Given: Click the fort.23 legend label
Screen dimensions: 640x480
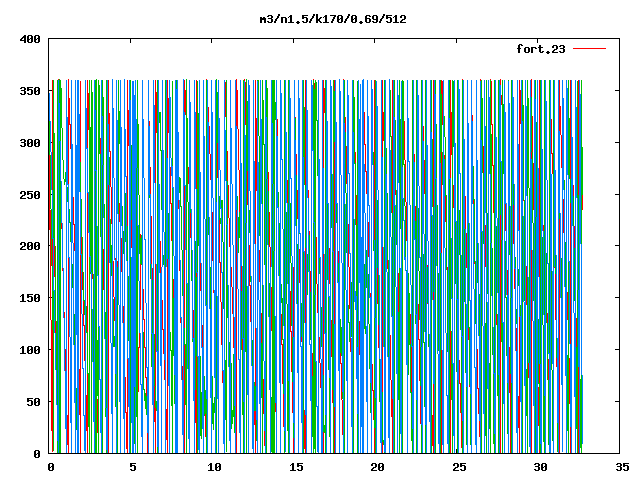Looking at the screenshot, I should [541, 49].
